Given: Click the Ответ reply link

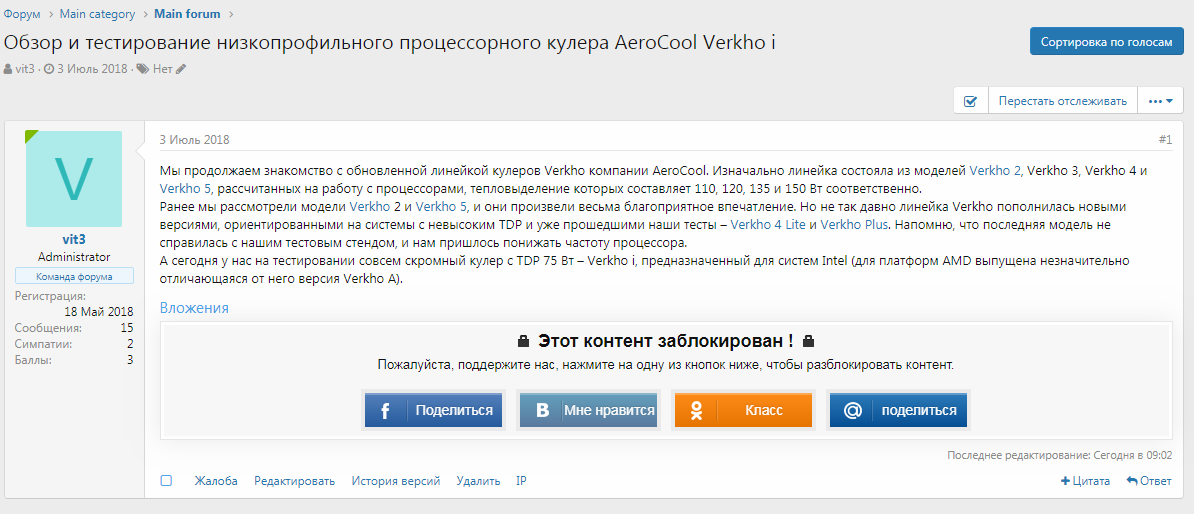Looking at the screenshot, I should (x=1149, y=481).
